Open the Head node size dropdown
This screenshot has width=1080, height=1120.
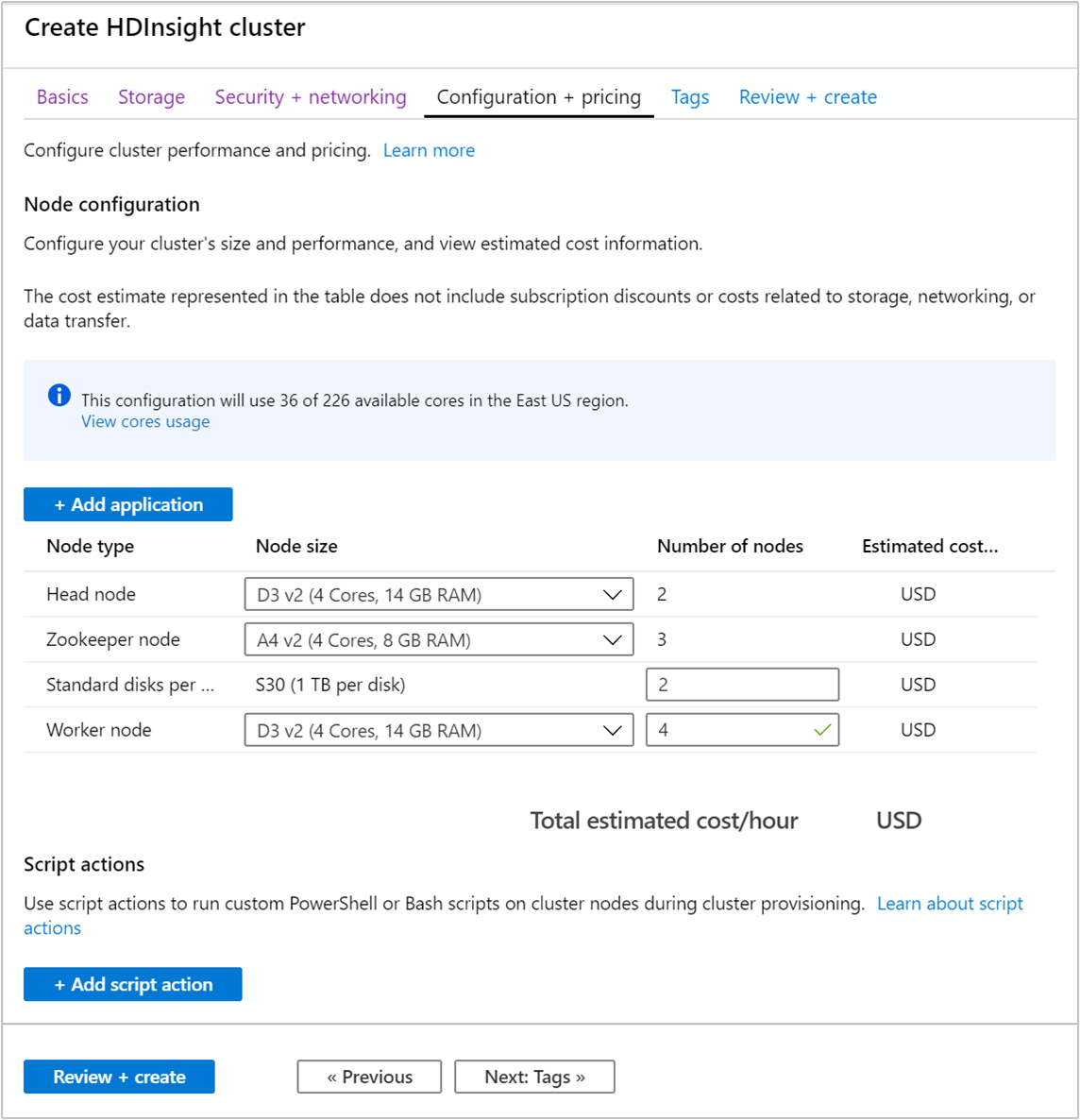[x=615, y=593]
